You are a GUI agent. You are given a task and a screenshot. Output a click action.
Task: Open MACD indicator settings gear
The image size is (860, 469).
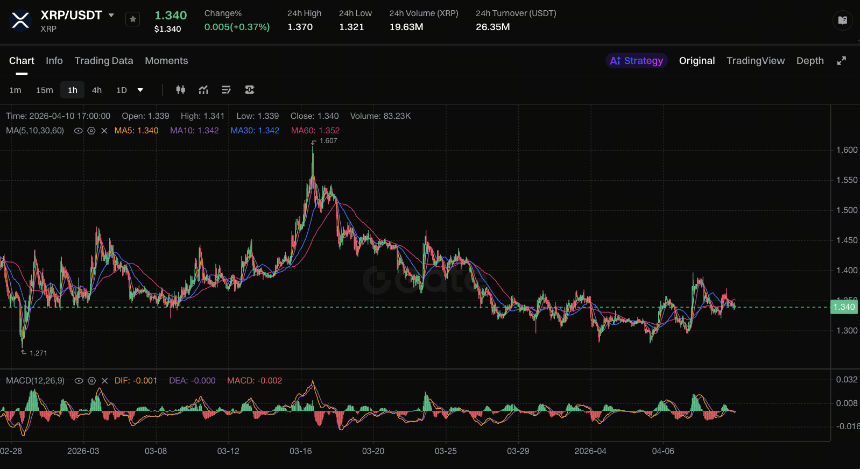[92, 381]
